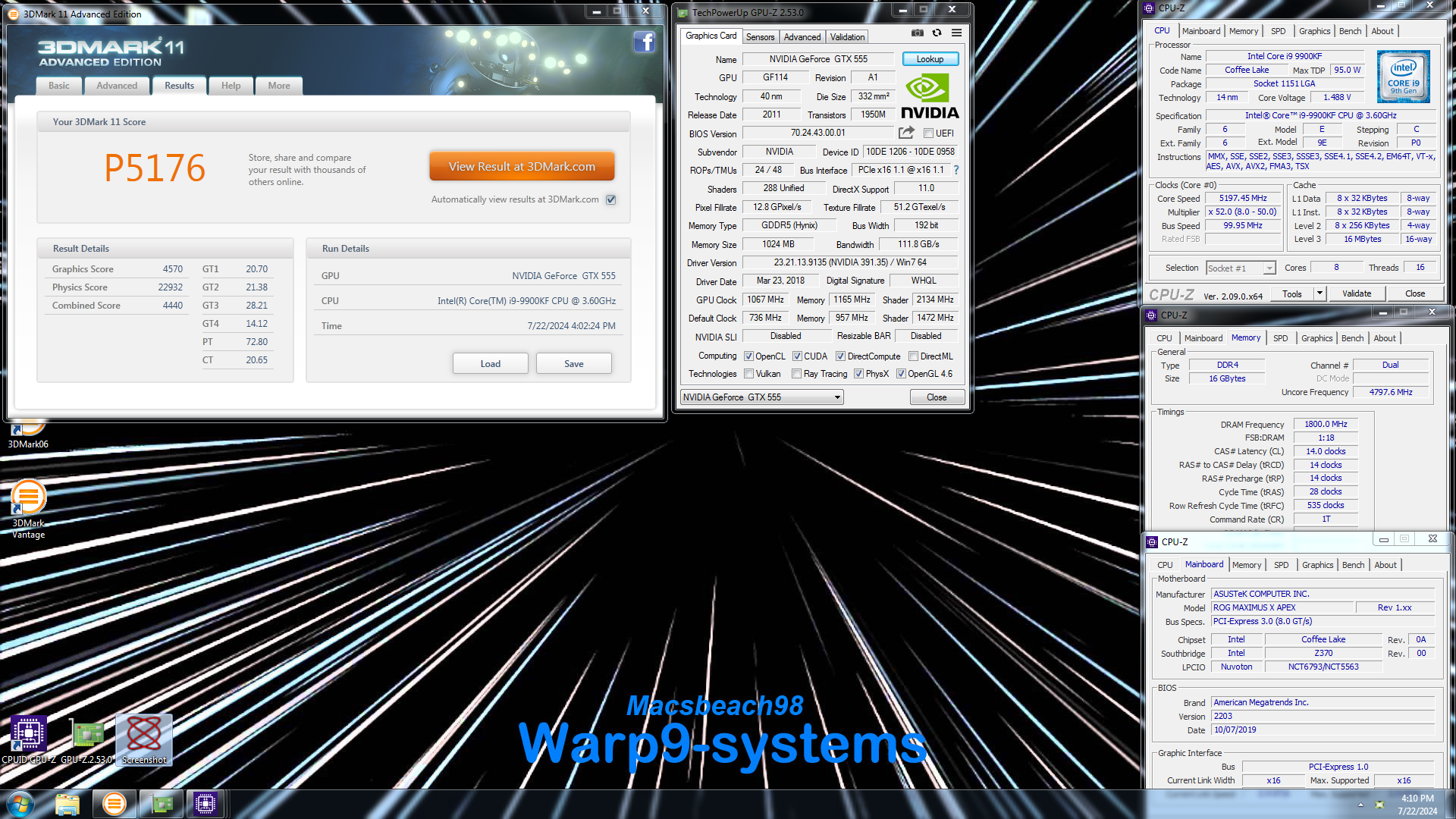Image resolution: width=1456 pixels, height=819 pixels.
Task: Click the Intel Core i9 logo
Action: (x=1403, y=77)
